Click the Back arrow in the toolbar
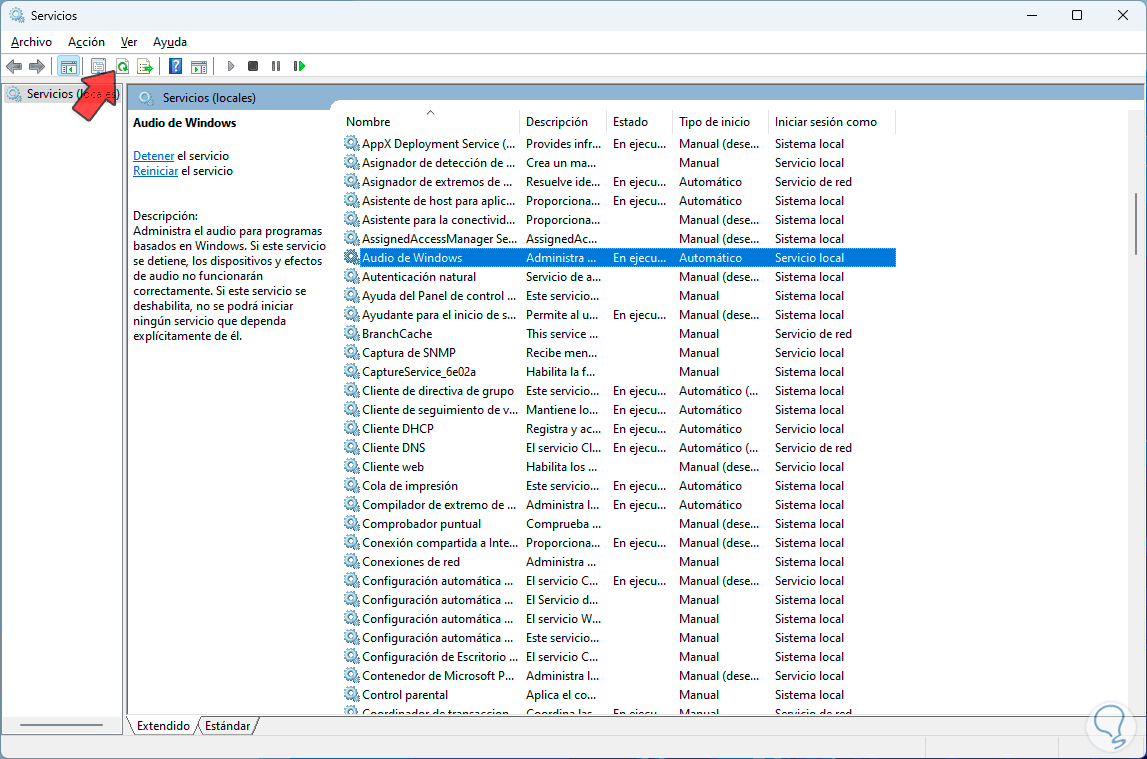1147x759 pixels. (14, 67)
